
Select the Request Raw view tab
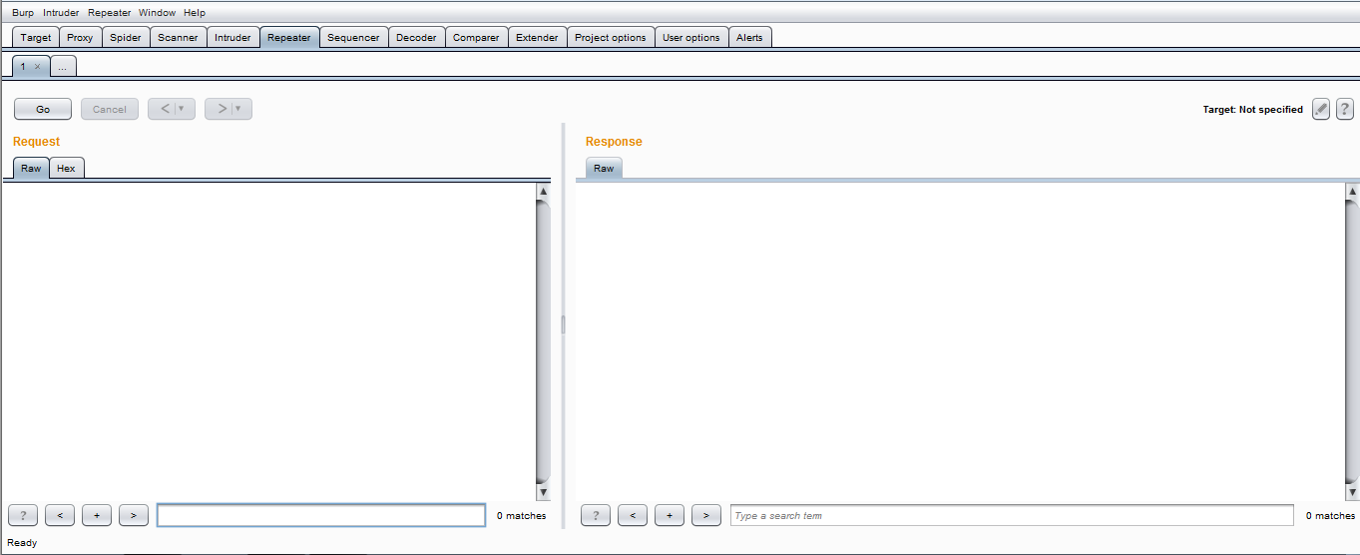[x=31, y=168]
